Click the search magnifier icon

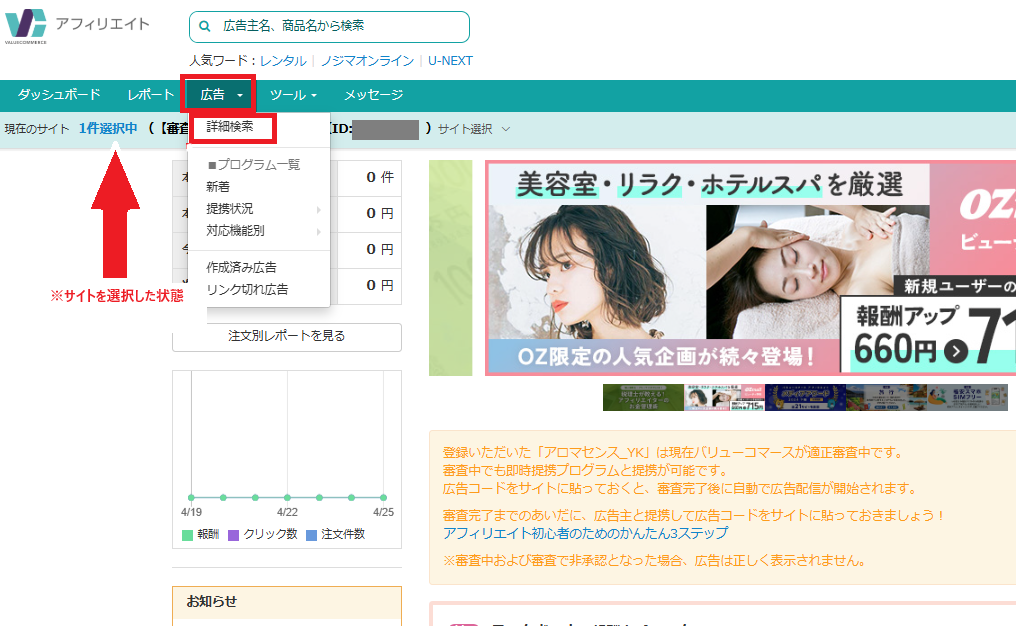[x=207, y=26]
